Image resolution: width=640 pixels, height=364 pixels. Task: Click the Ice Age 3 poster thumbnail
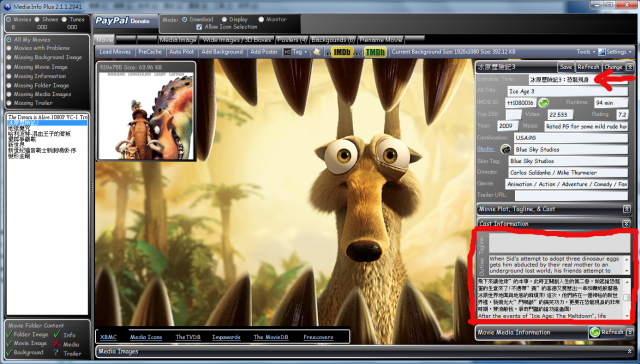(x=146, y=111)
